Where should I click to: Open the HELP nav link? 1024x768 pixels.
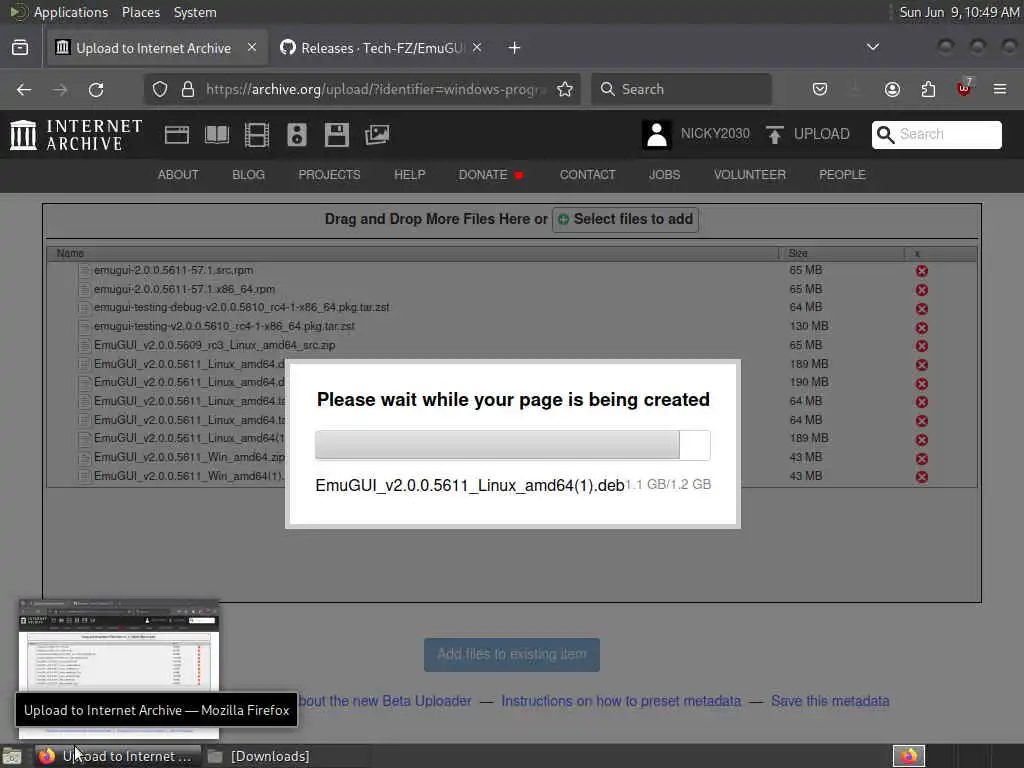pyautogui.click(x=409, y=174)
